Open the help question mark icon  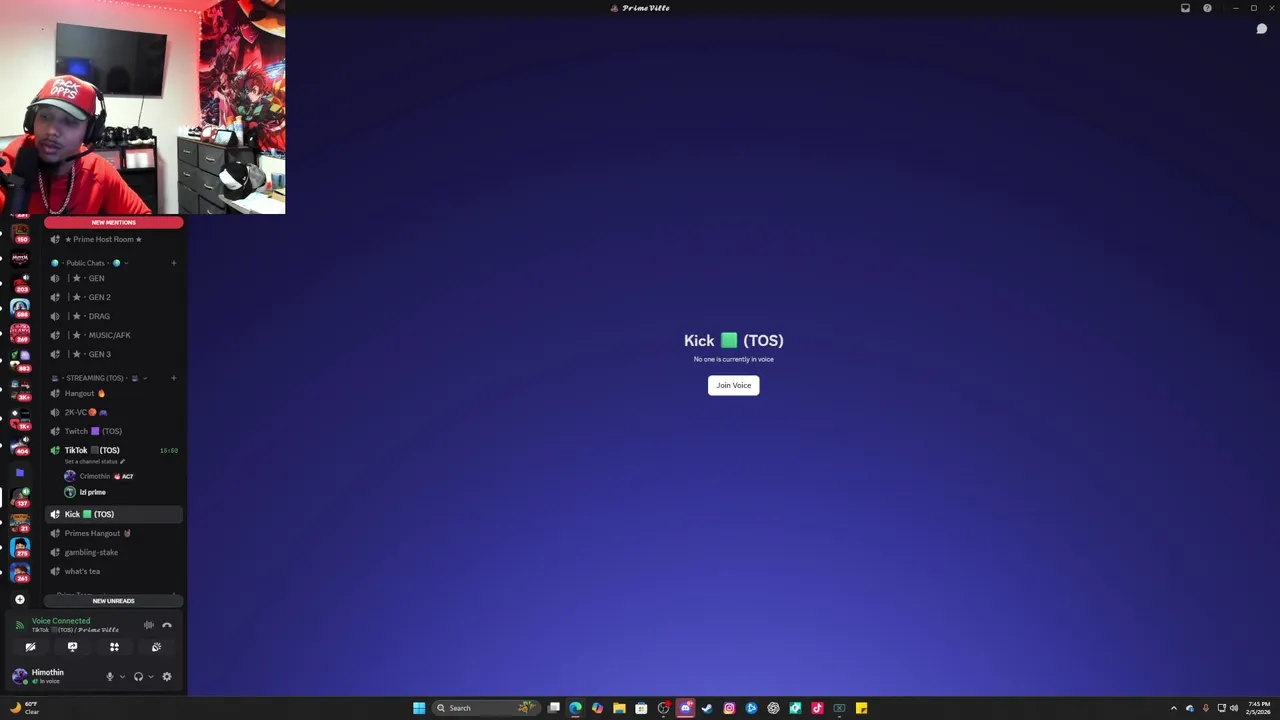click(x=1207, y=8)
